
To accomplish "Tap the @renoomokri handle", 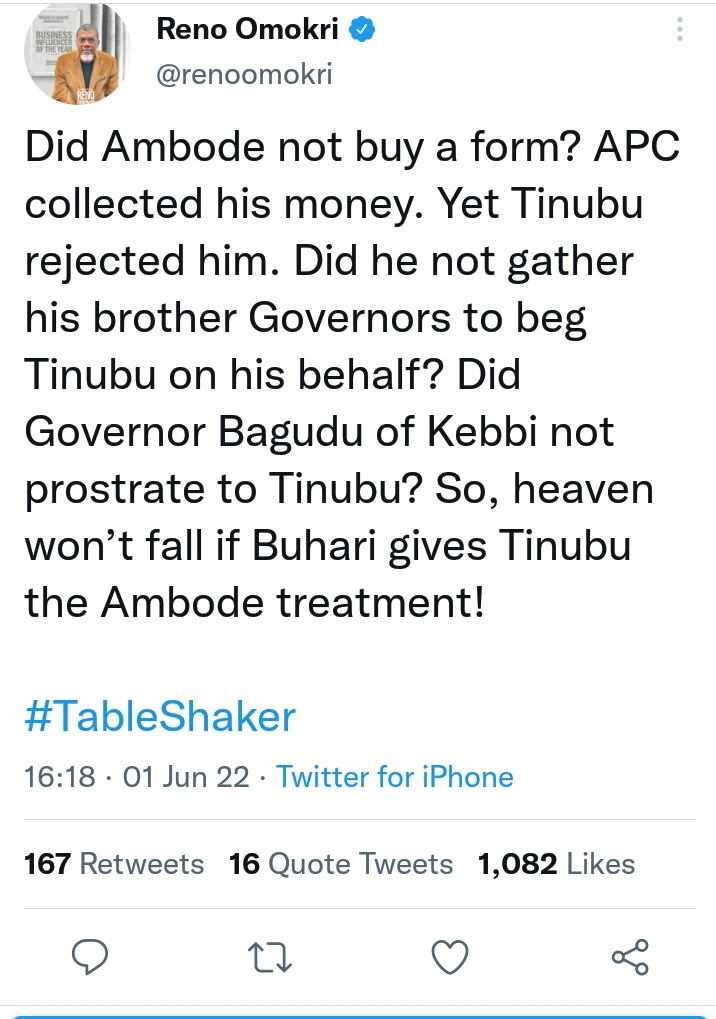I will 244,74.
